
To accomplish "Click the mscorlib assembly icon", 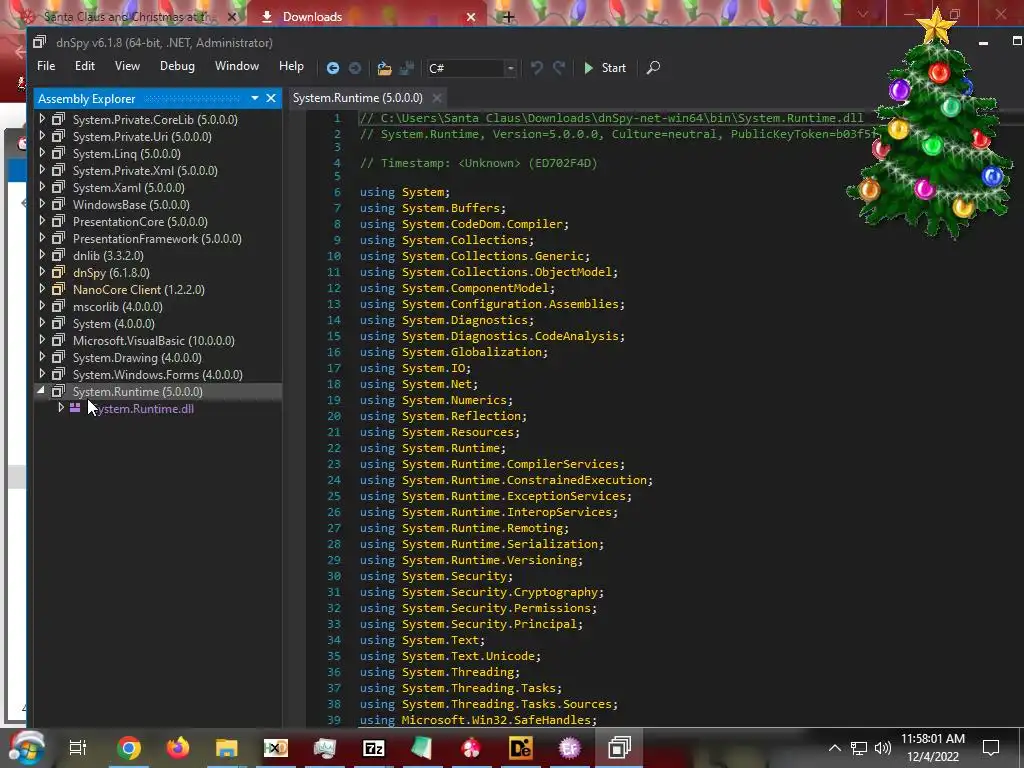I will click(x=59, y=306).
